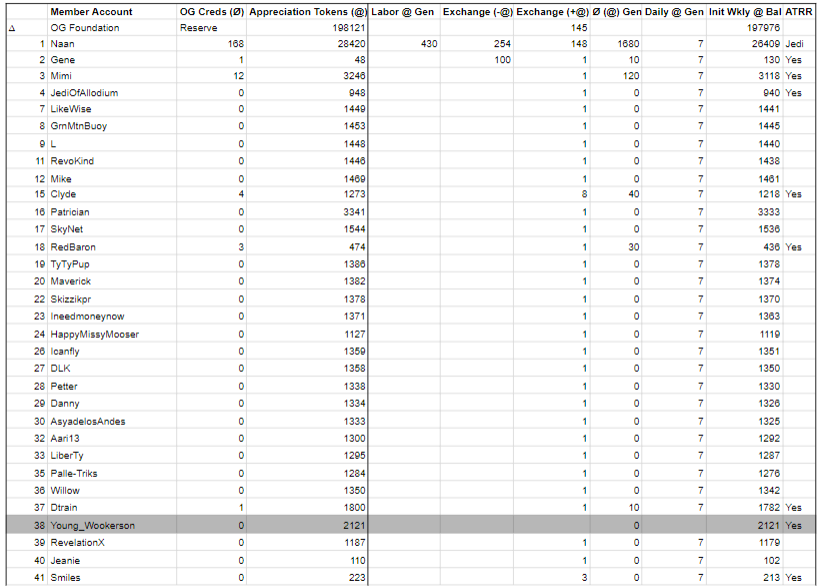Image resolution: width=819 pixels, height=587 pixels.
Task: Click RedBaron's Yes ATRR cell
Action: (x=793, y=247)
